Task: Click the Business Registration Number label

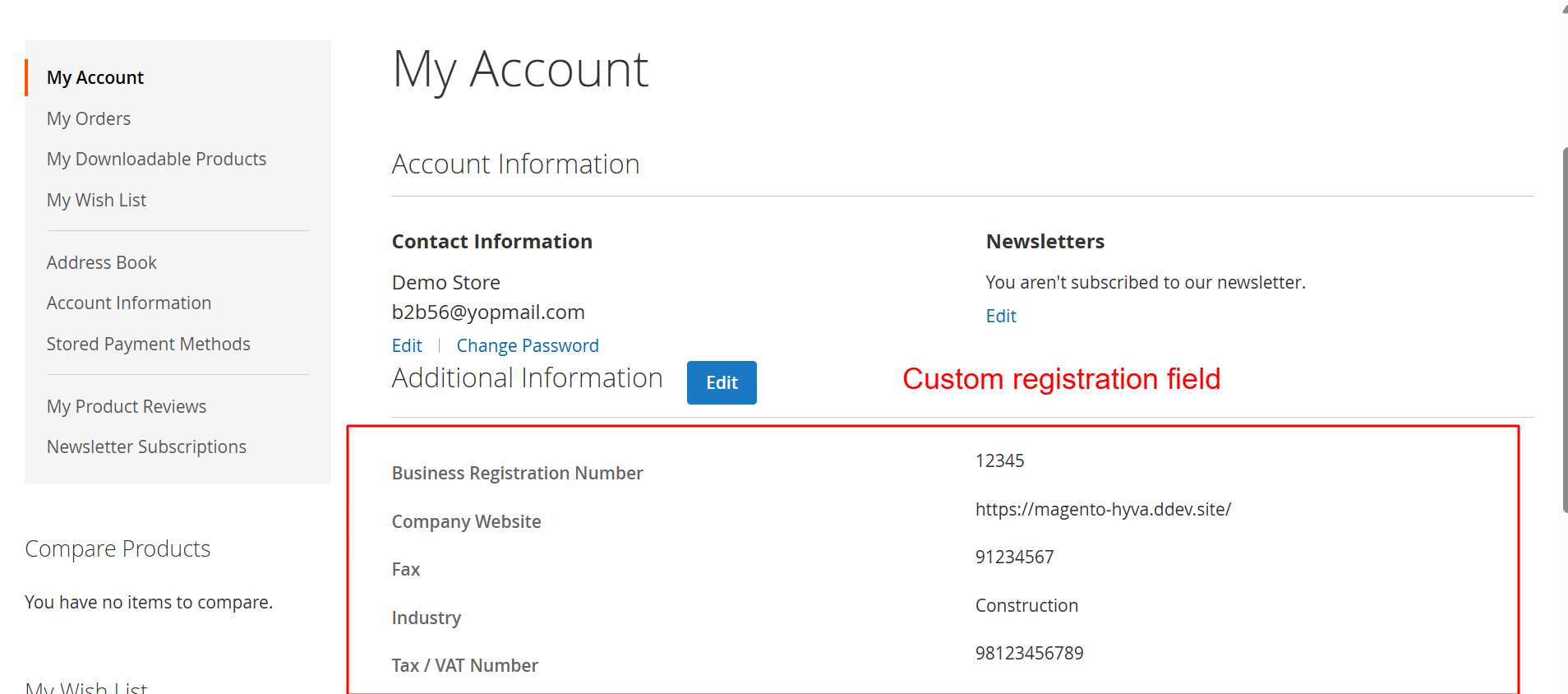Action: [517, 473]
